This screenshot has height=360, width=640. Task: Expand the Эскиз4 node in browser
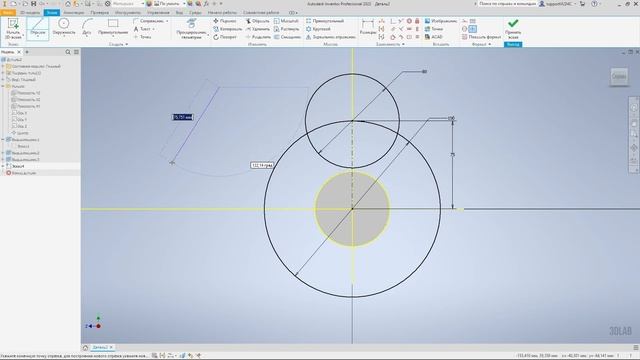click(x=3, y=166)
